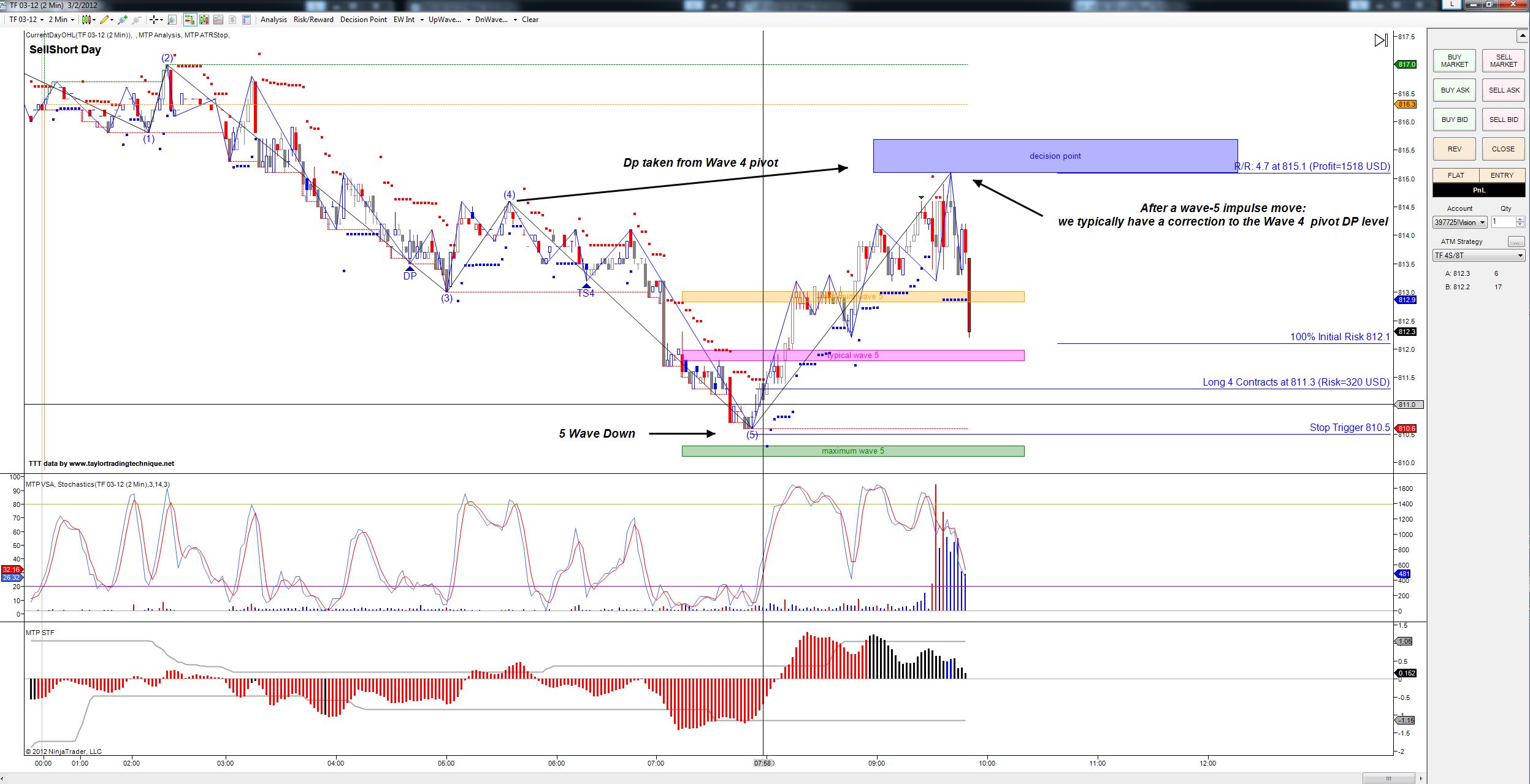The width and height of the screenshot is (1530, 784).
Task: Click the greyed disconnect plug icon
Action: pyautogui.click(x=137, y=20)
